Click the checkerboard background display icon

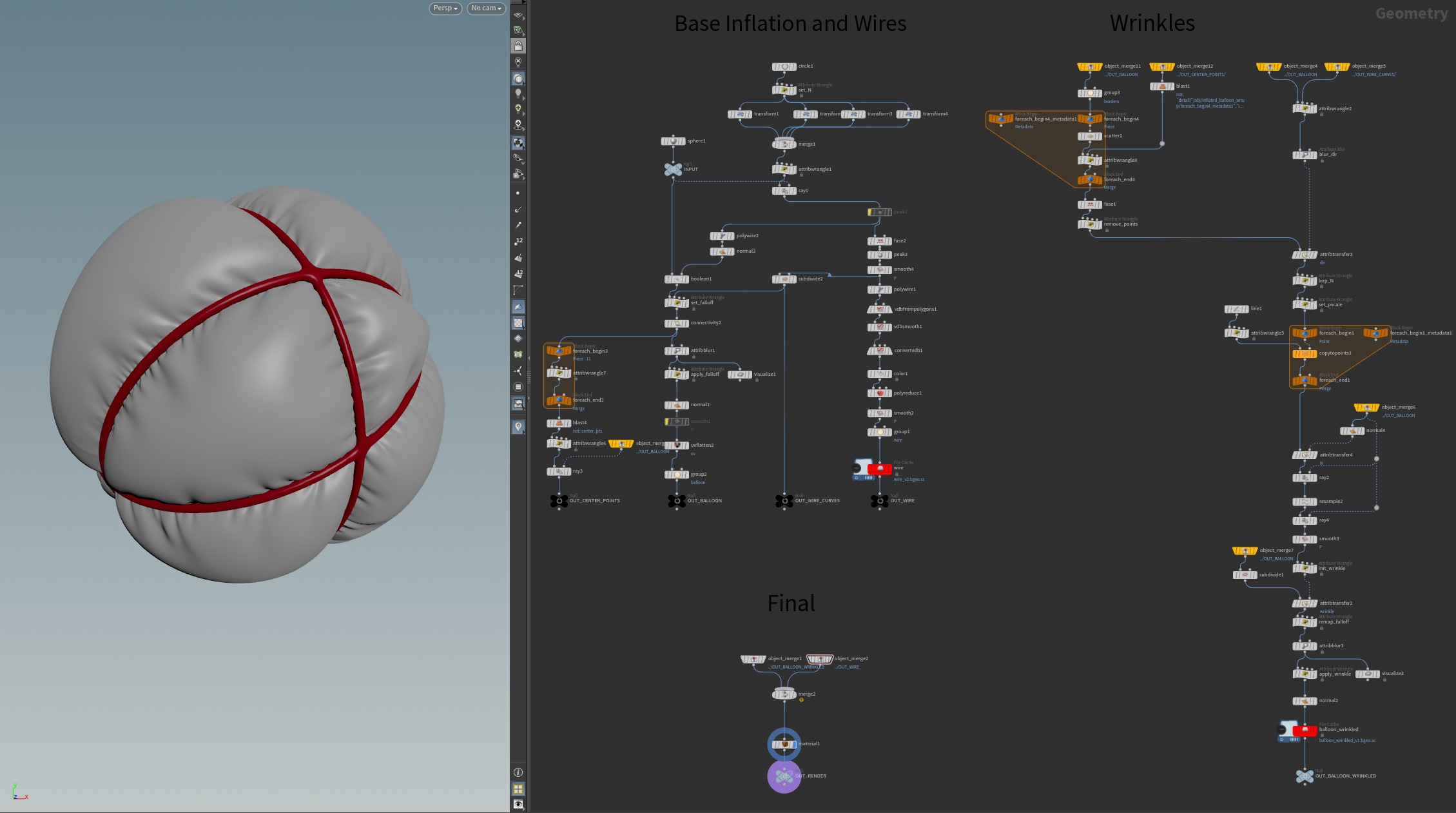click(518, 322)
